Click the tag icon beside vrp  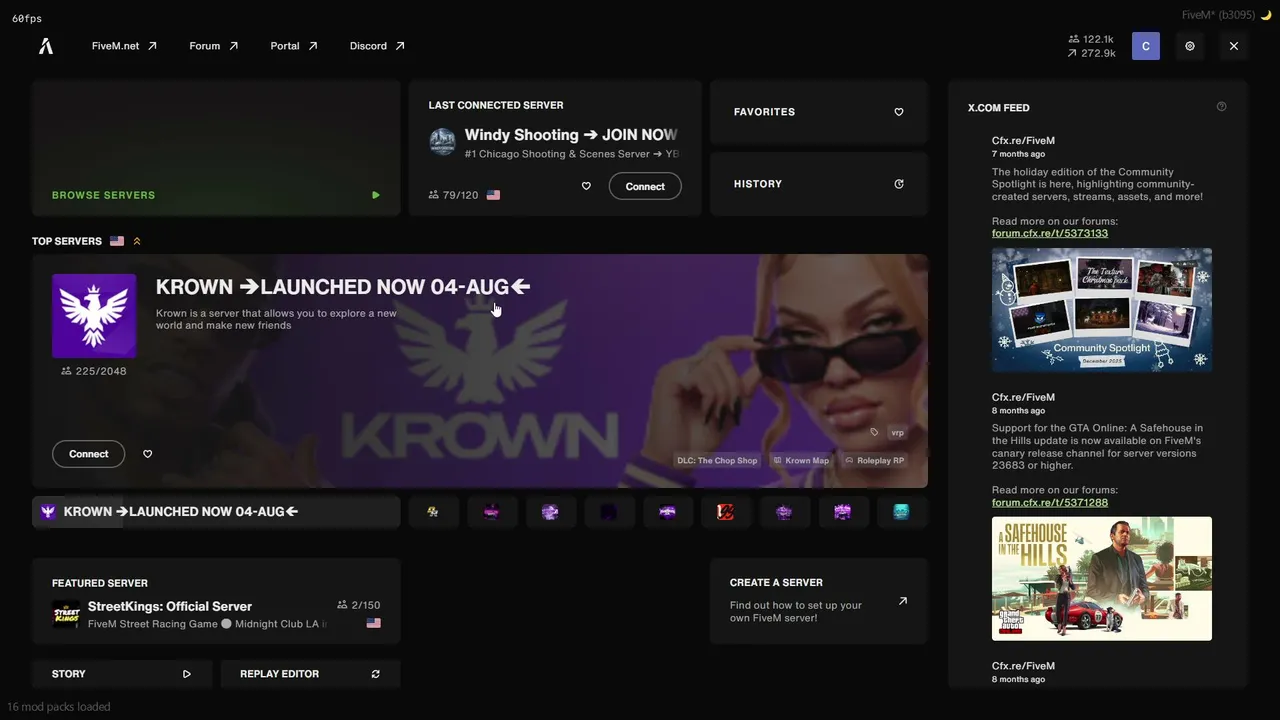coord(874,432)
